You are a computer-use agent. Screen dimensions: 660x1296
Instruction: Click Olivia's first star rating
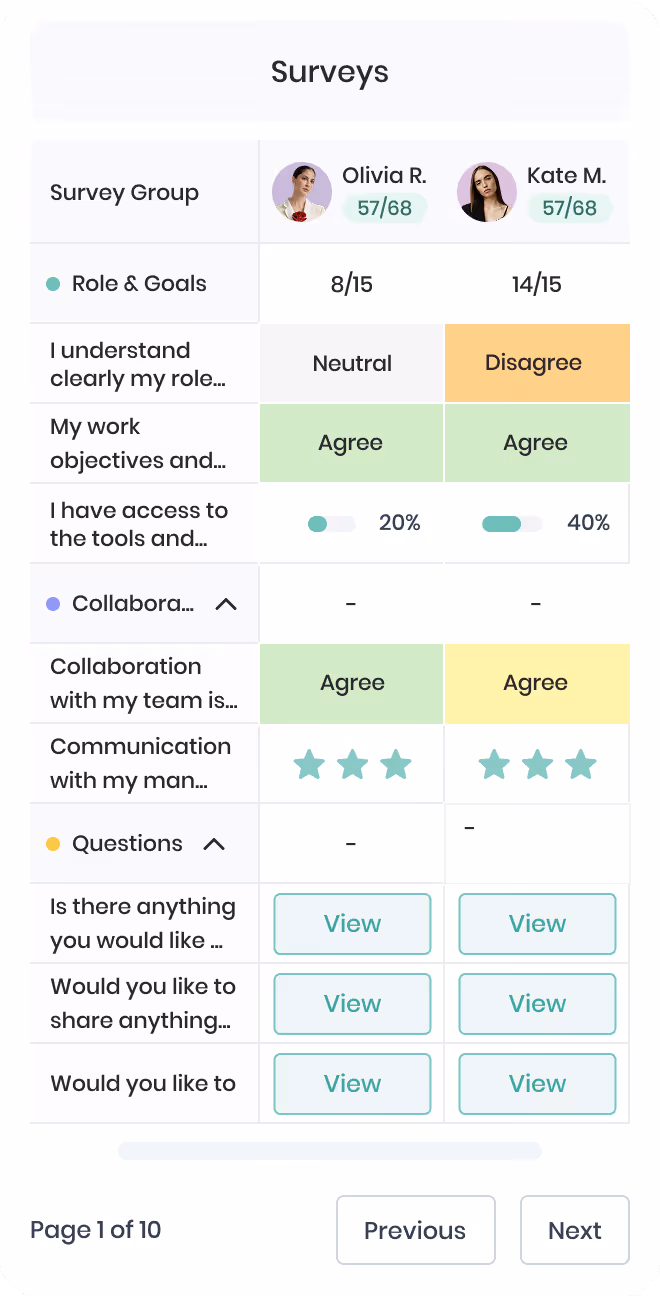[x=309, y=765]
